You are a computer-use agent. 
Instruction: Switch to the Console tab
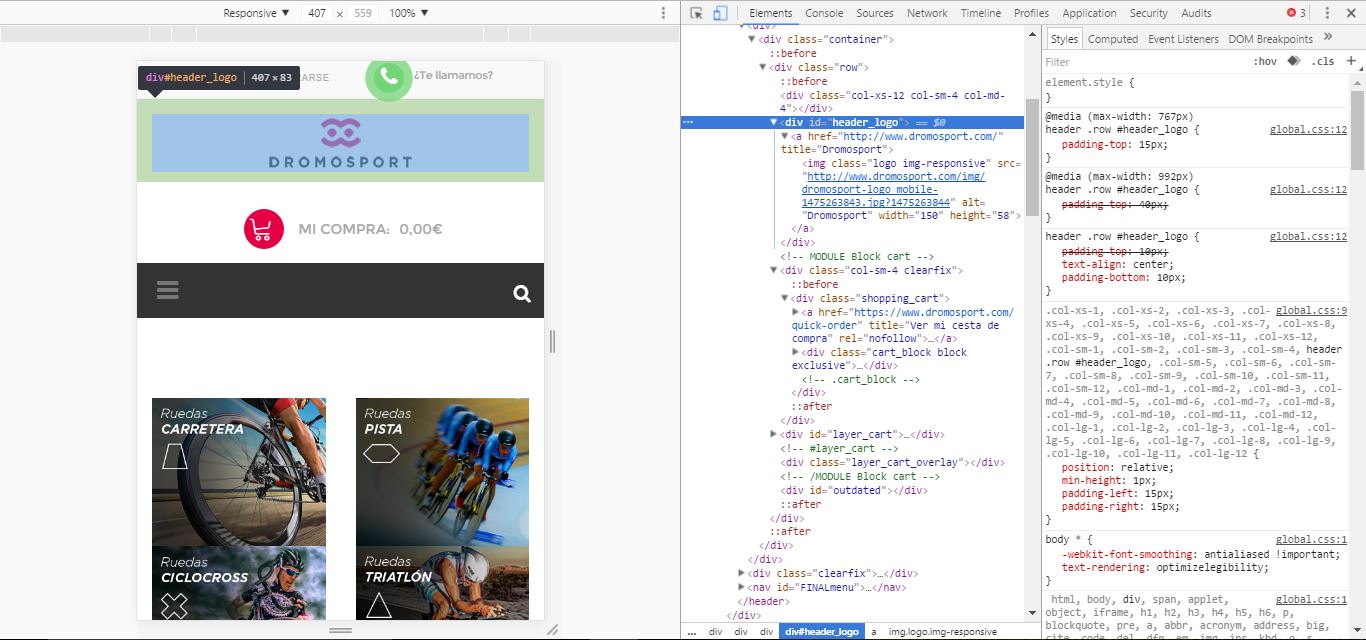point(824,13)
